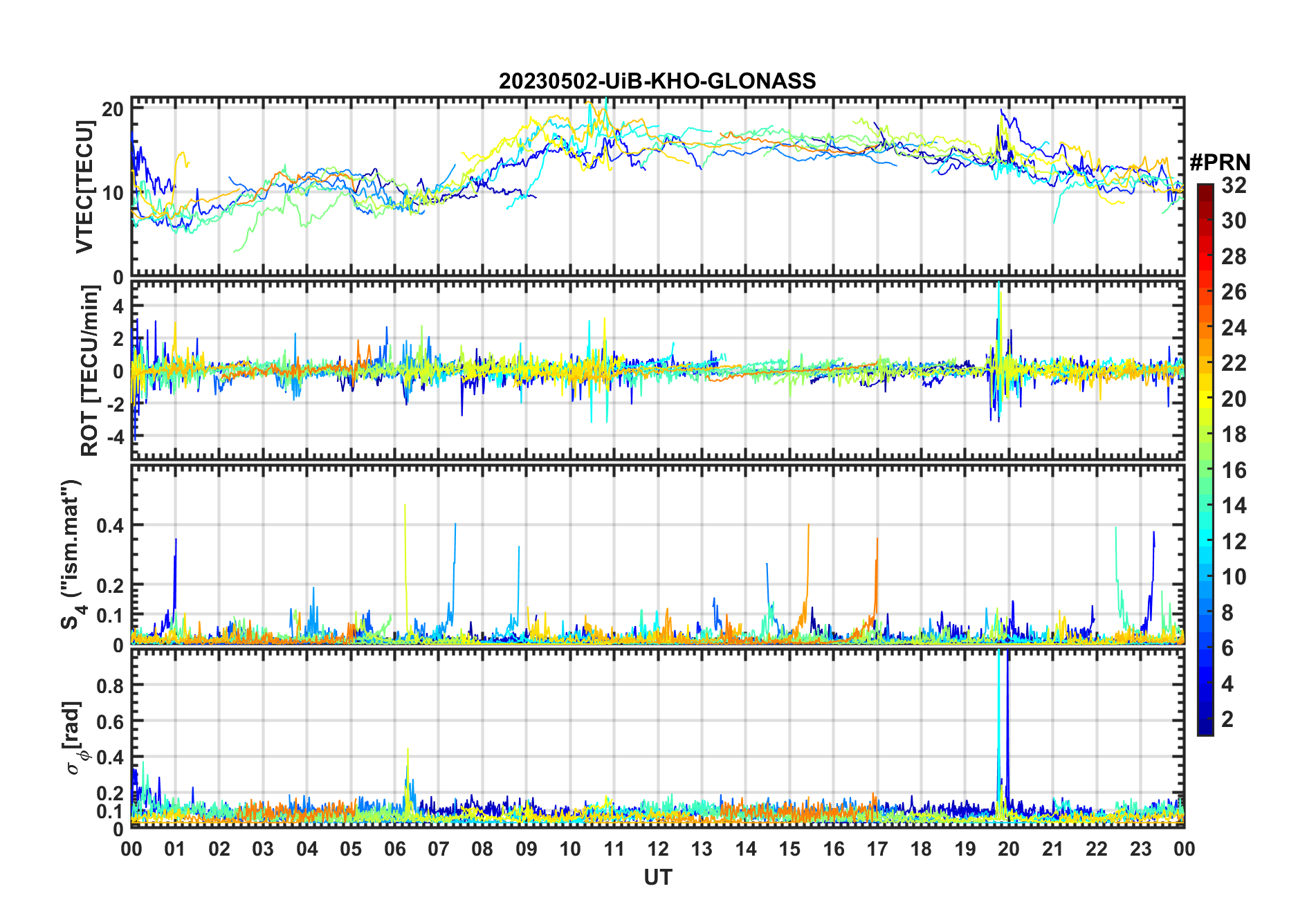Select the VTEC[TECU] y-axis label

tap(84, 187)
